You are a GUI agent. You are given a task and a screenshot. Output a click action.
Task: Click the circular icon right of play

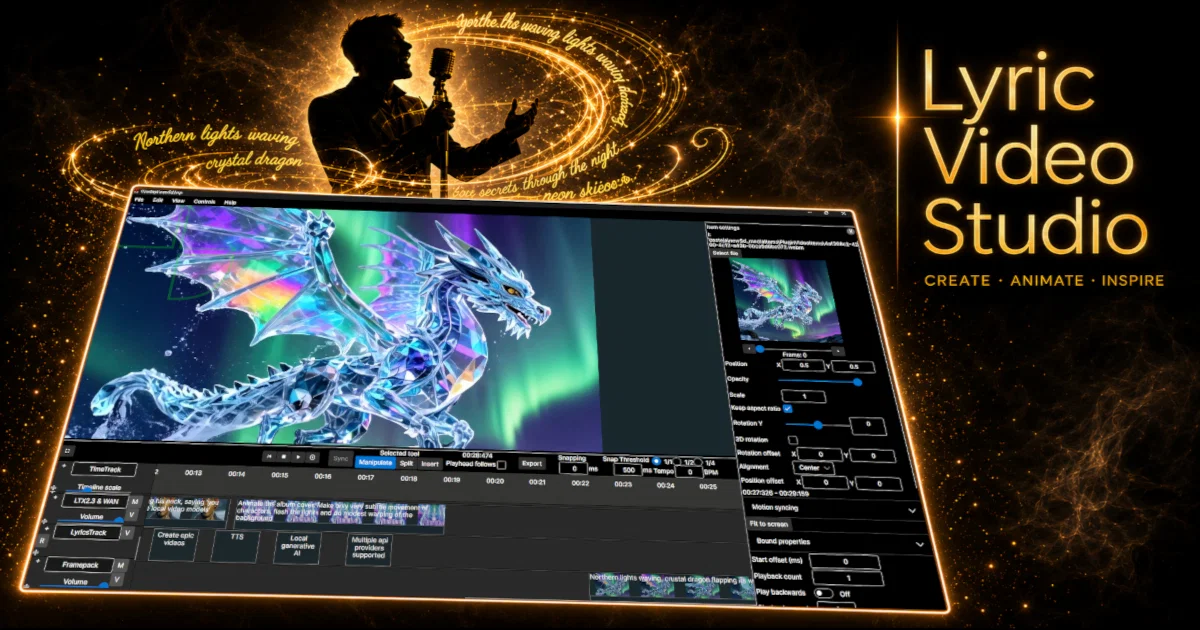pos(312,457)
